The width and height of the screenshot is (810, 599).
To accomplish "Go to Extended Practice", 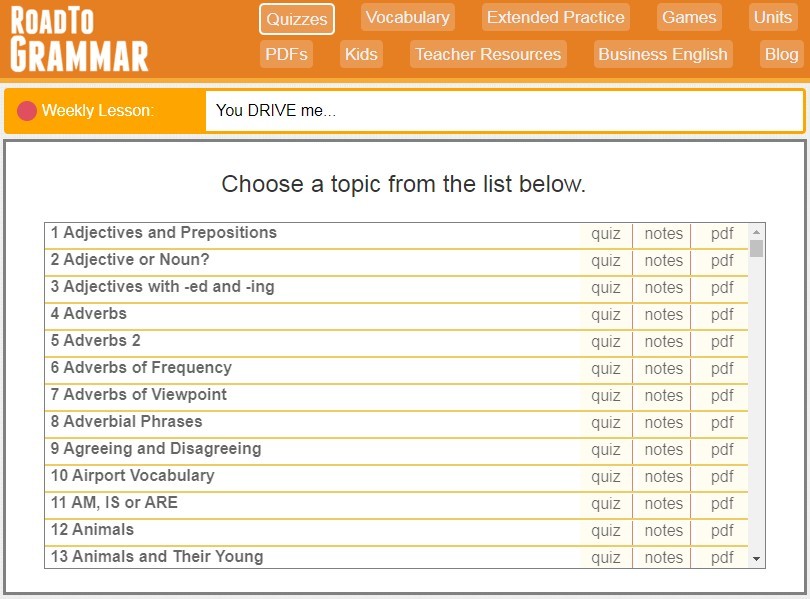I will (x=555, y=17).
